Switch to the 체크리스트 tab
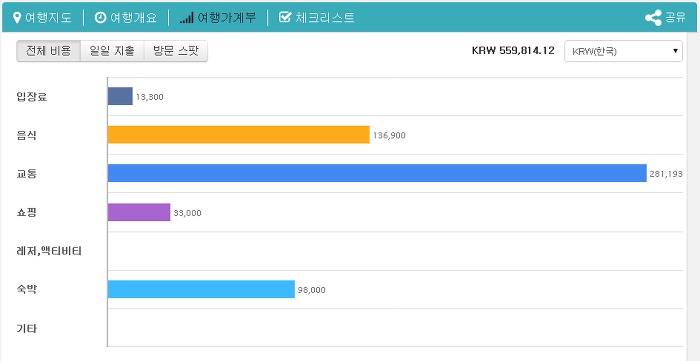 coord(317,17)
